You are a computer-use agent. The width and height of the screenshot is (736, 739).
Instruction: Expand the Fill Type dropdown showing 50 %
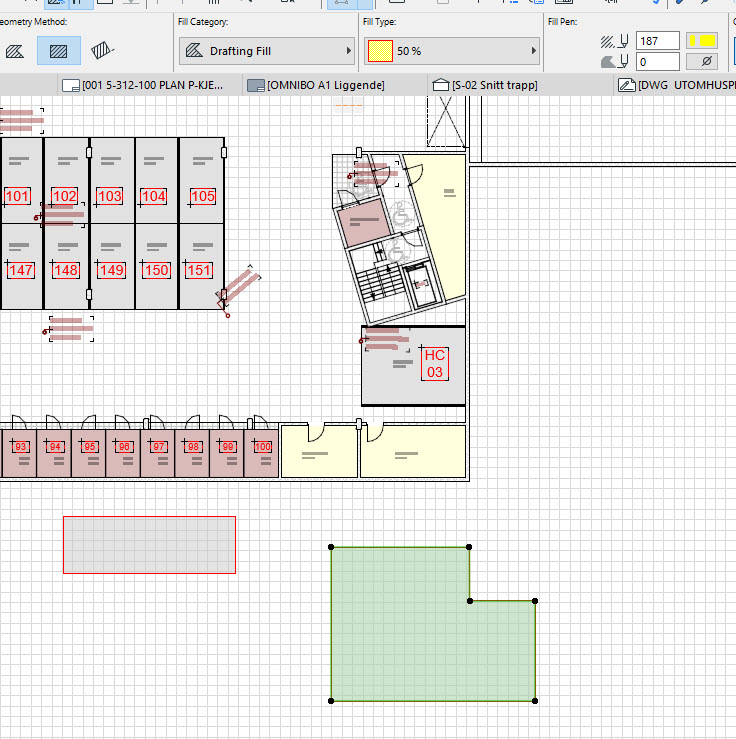pos(452,51)
